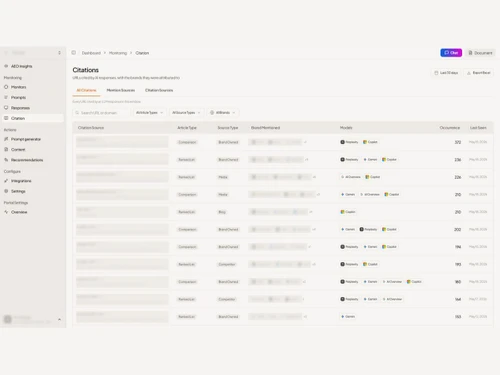Launch the Prompt generator icon
This screenshot has height=375, width=500.
click(x=6, y=139)
